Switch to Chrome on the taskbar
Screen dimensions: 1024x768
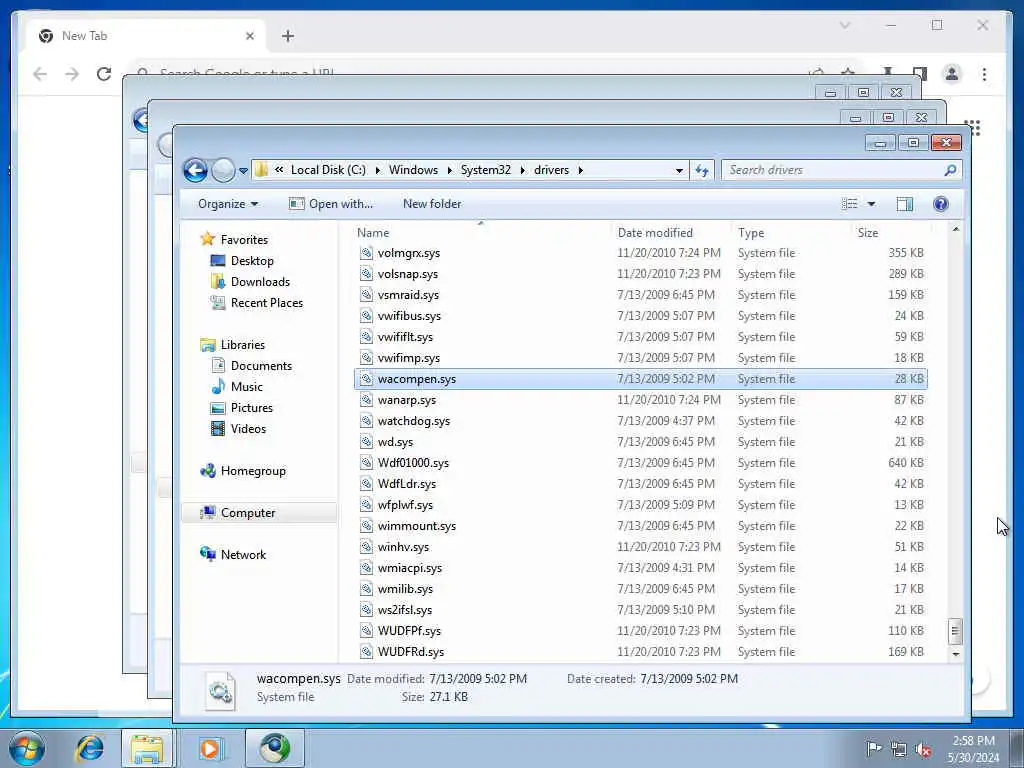274,748
